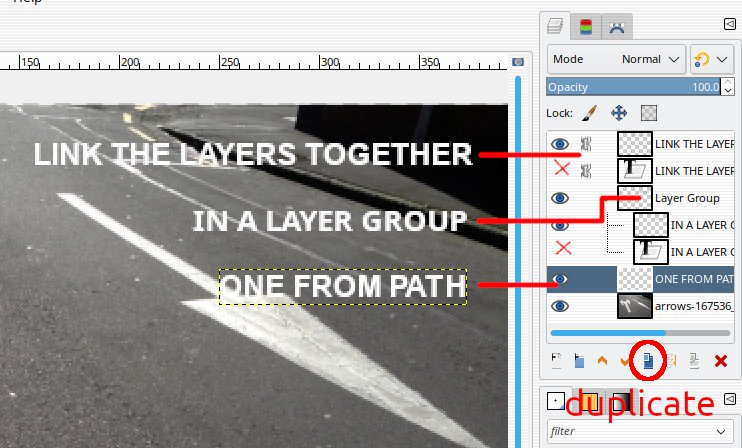Click the LINK THE LAYERS TOGETHER canvas text
Viewport: 742px width, 448px height.
point(253,154)
